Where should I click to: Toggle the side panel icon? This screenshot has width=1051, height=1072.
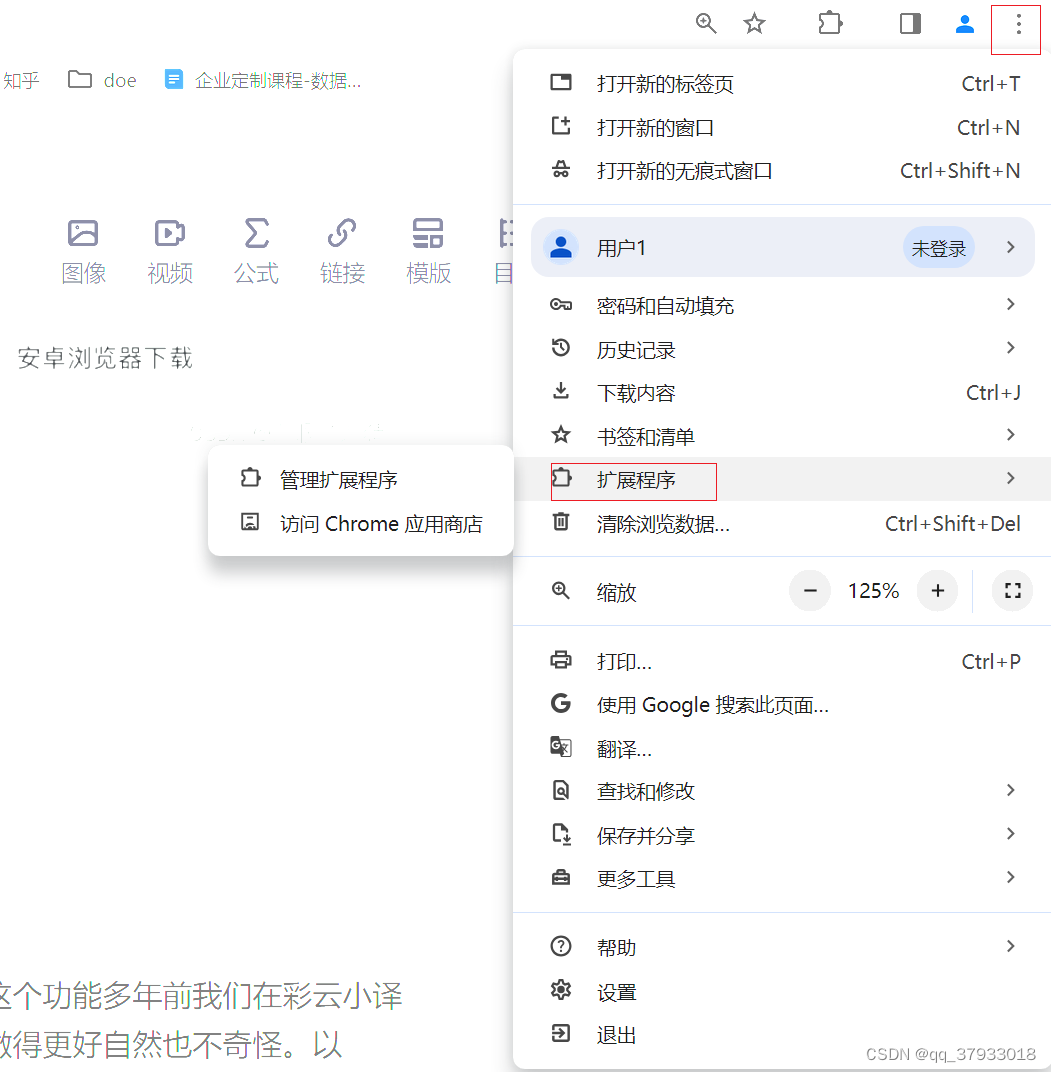(x=910, y=23)
